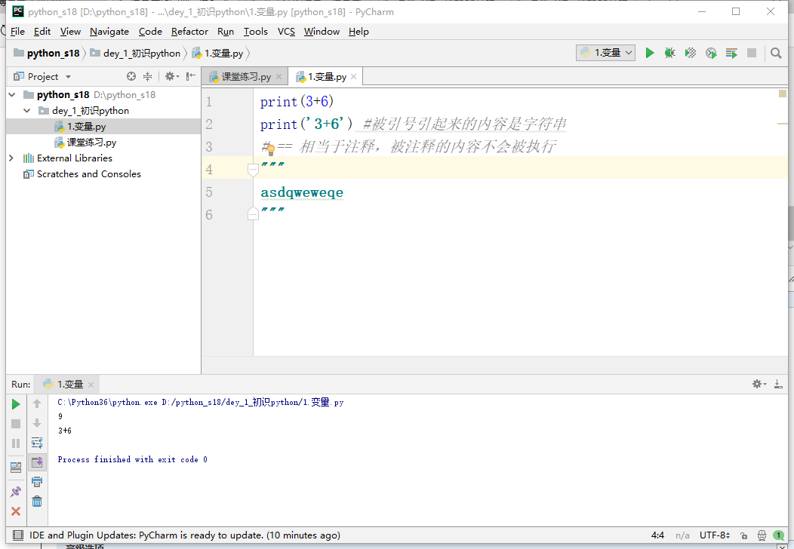Screen dimensions: 794x549
Task: Open Project panel settings gear
Action: (170, 76)
